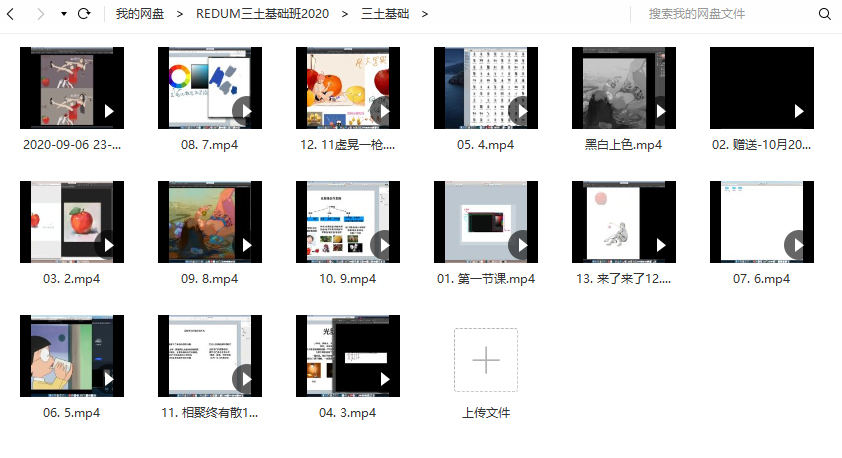Click play icon on 04. 3.mp4
The width and height of the screenshot is (842, 458).
click(x=383, y=378)
